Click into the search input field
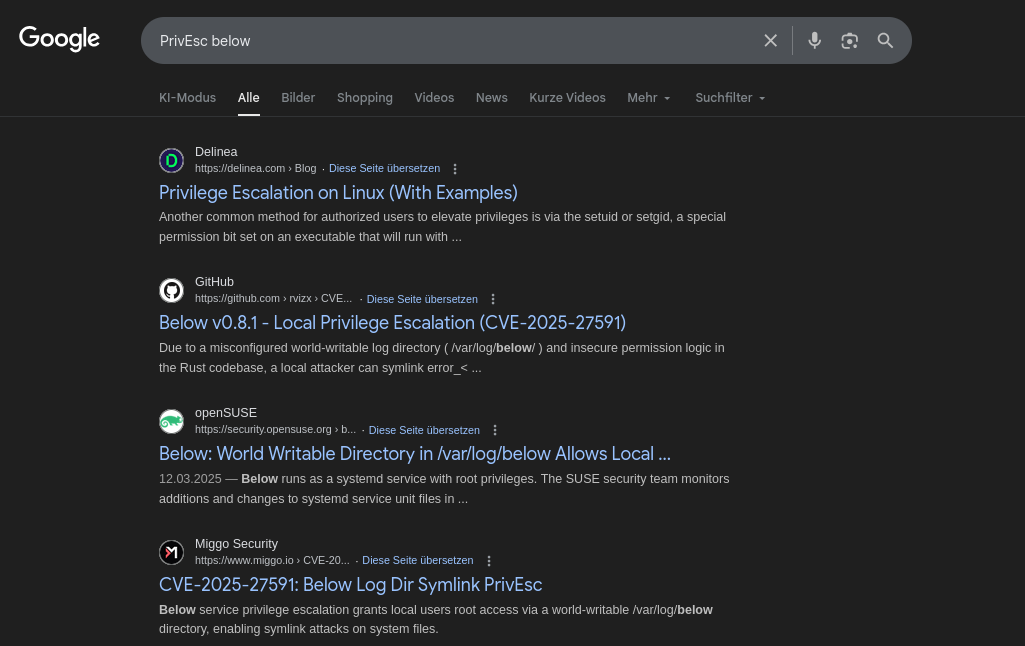The height and width of the screenshot is (646, 1025). click(450, 41)
